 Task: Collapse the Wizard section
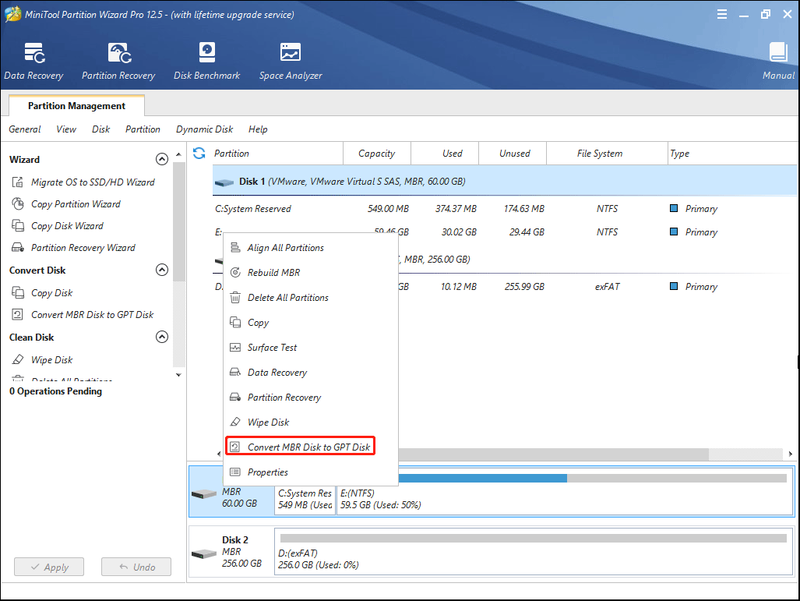(162, 159)
